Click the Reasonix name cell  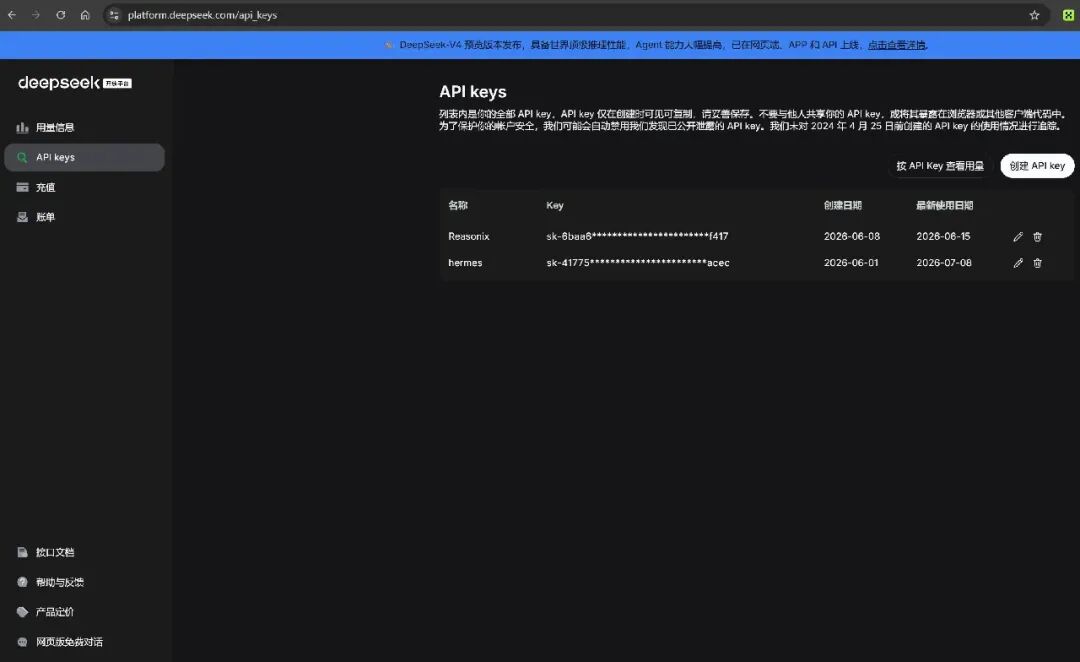(469, 236)
